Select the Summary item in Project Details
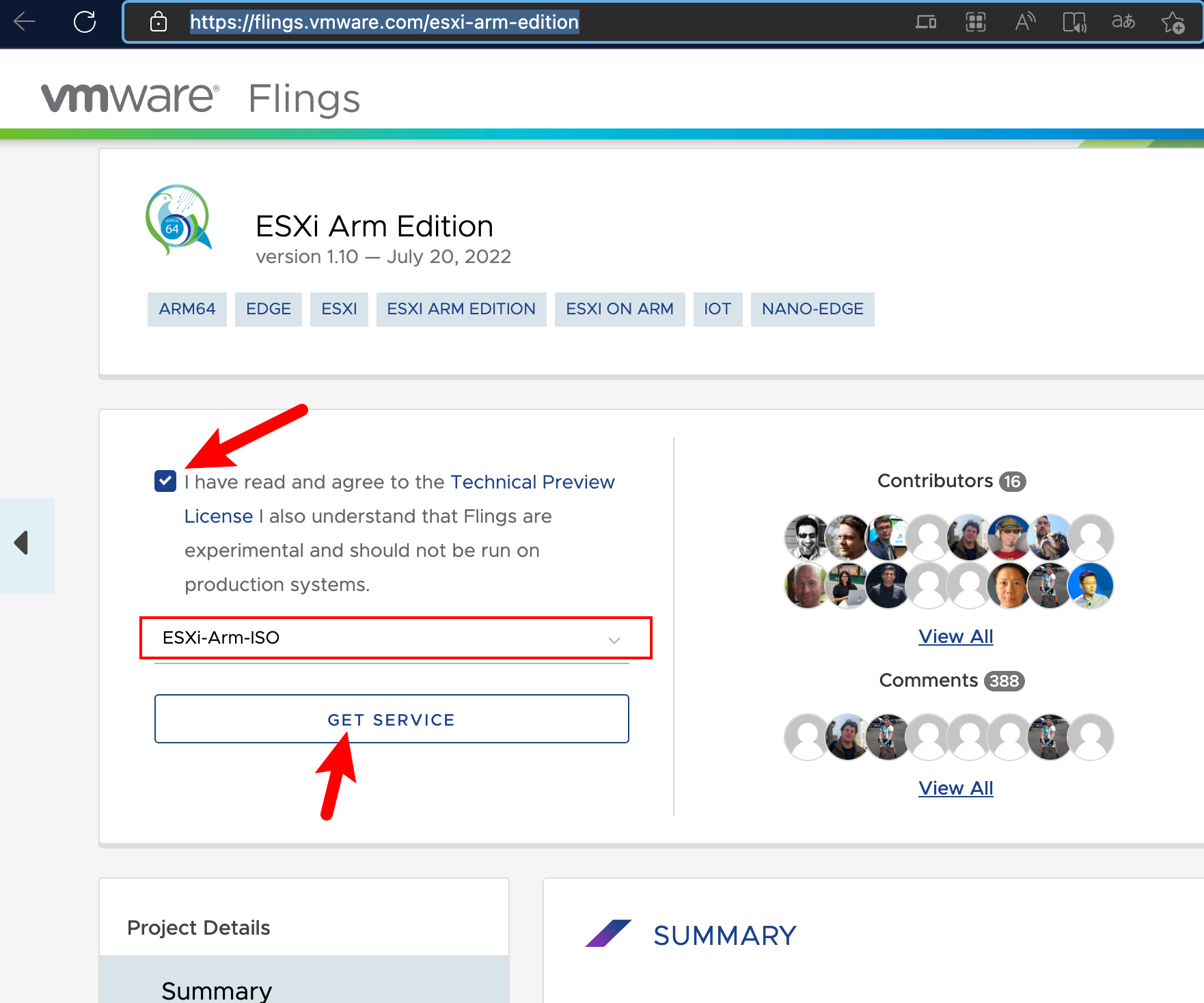Image resolution: width=1204 pixels, height=1003 pixels. tap(304, 980)
